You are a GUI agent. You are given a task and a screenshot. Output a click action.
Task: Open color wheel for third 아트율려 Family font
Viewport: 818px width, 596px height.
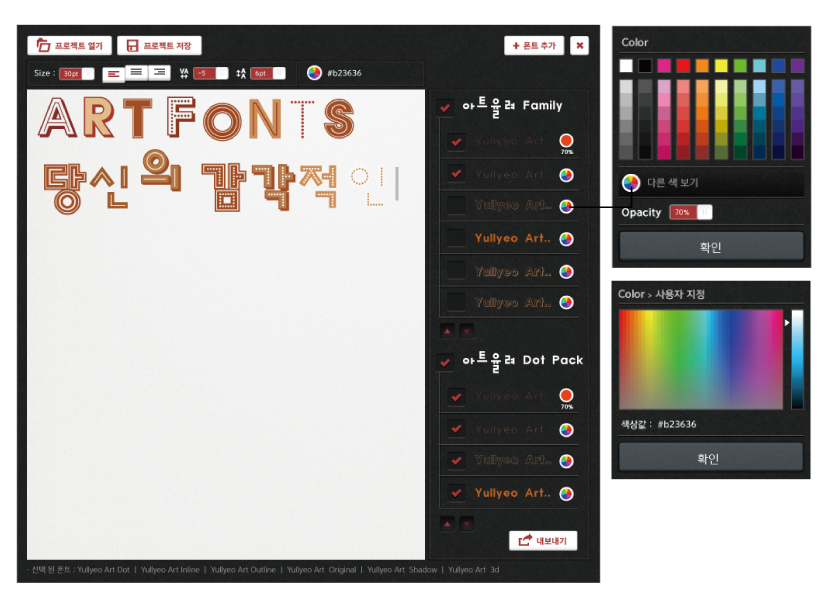(x=566, y=207)
